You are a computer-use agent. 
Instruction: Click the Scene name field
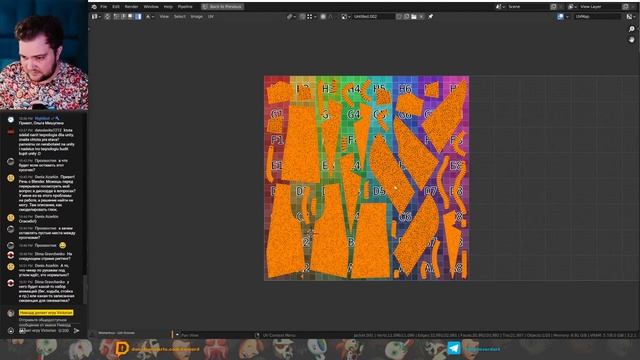527,7
